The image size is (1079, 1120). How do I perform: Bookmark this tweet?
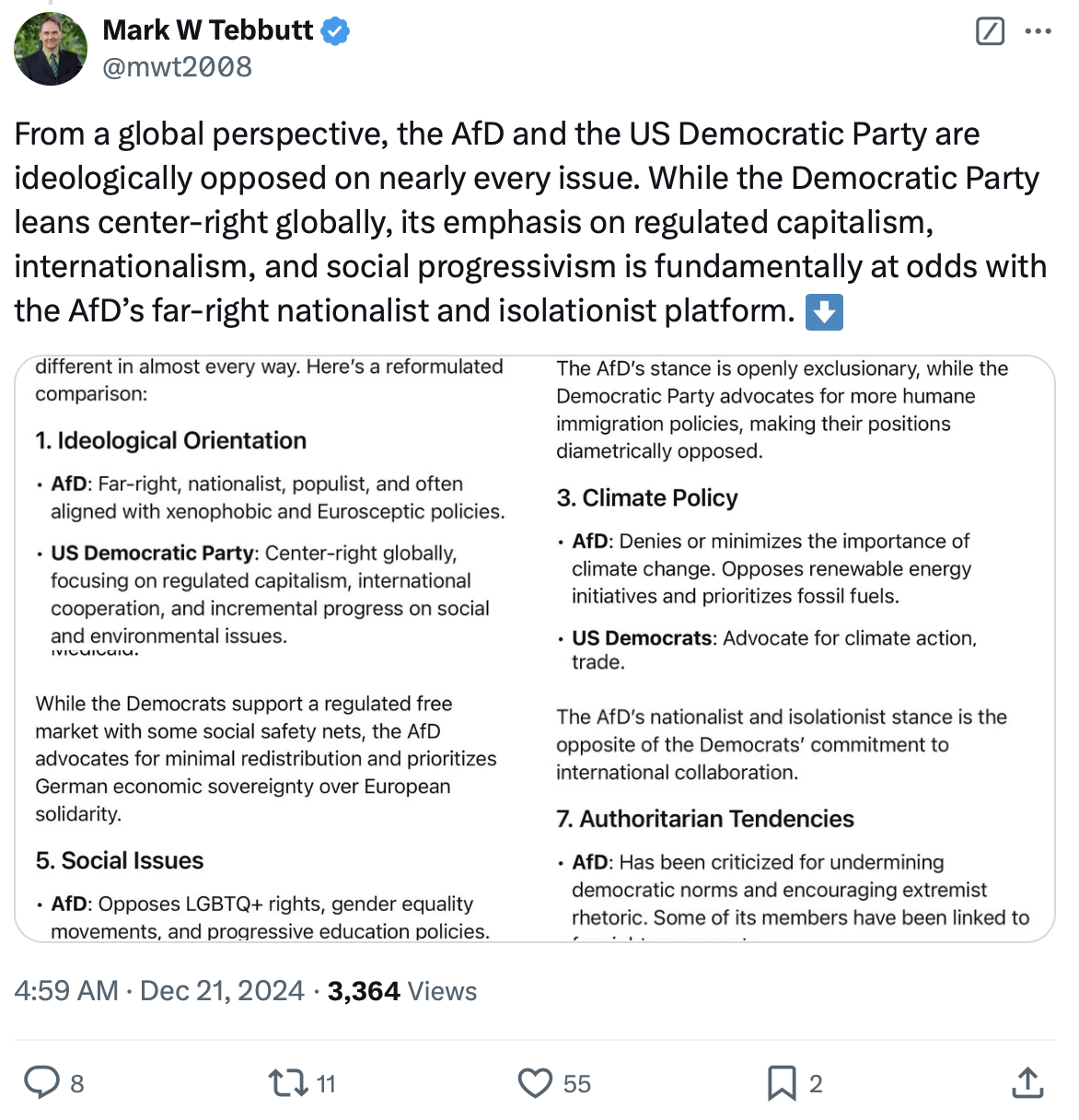tap(782, 1082)
